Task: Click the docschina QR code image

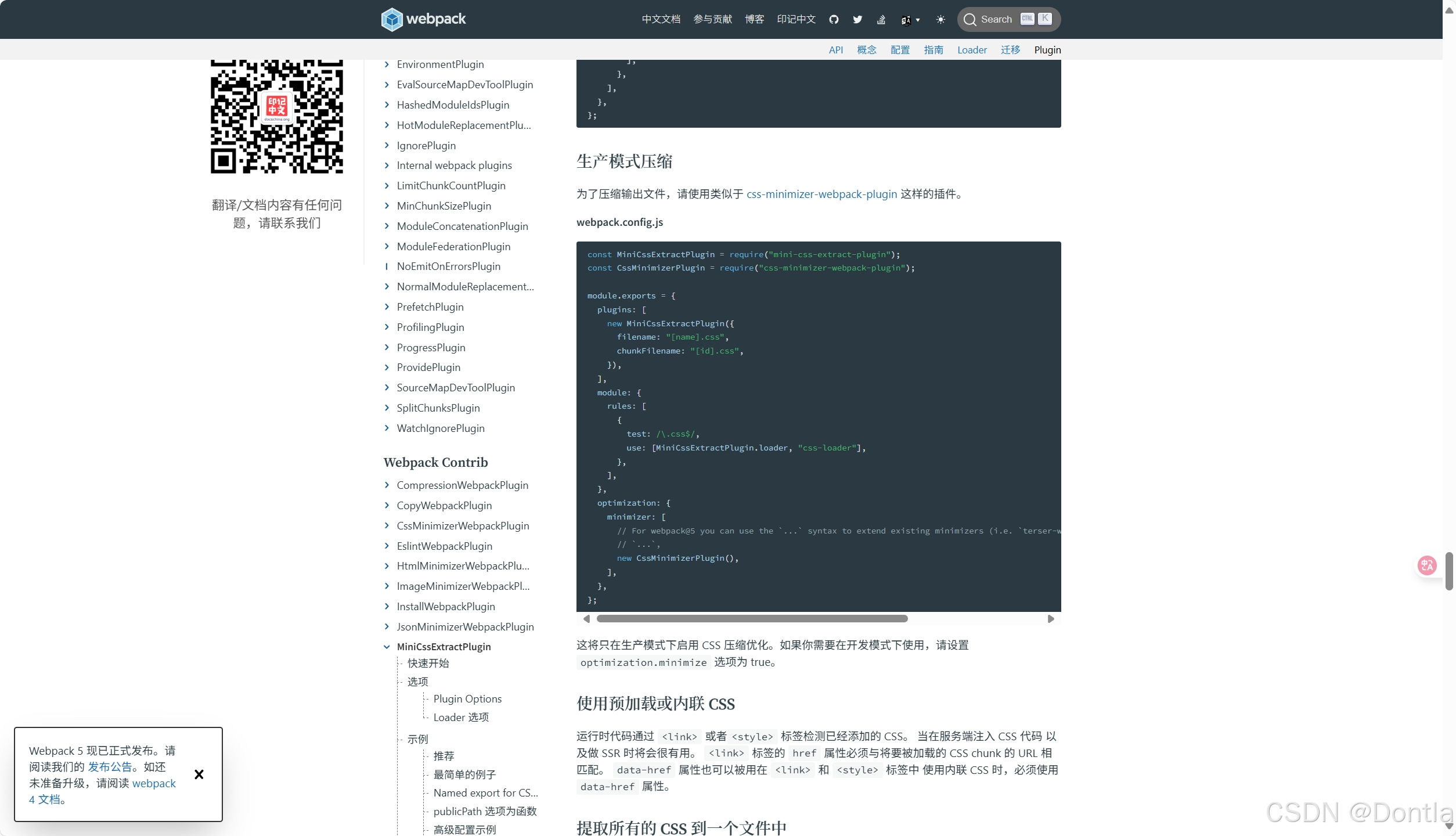Action: (276, 116)
